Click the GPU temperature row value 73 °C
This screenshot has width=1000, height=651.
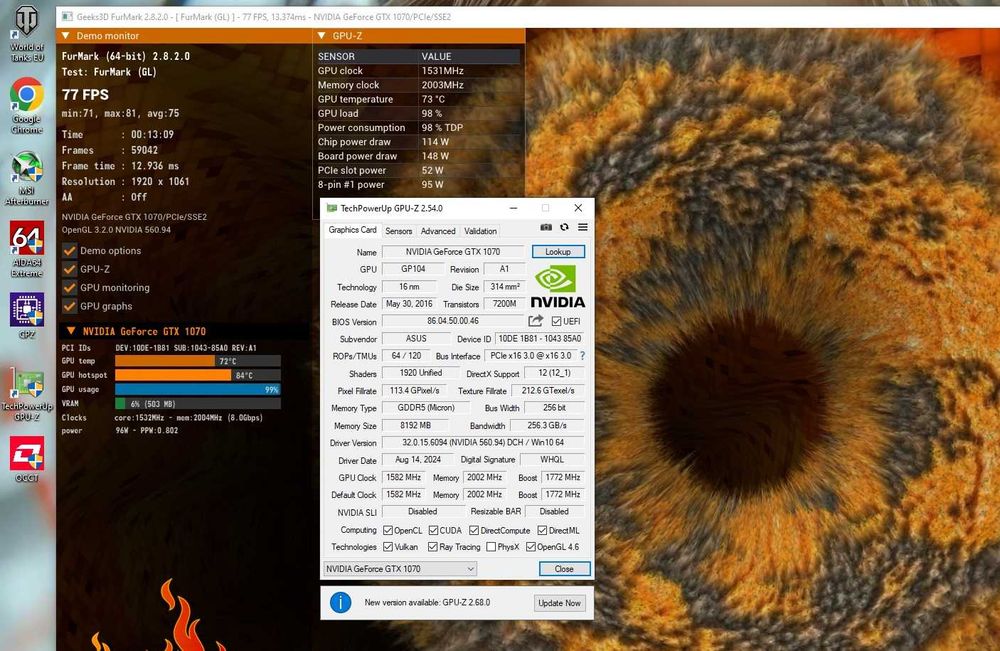433,99
